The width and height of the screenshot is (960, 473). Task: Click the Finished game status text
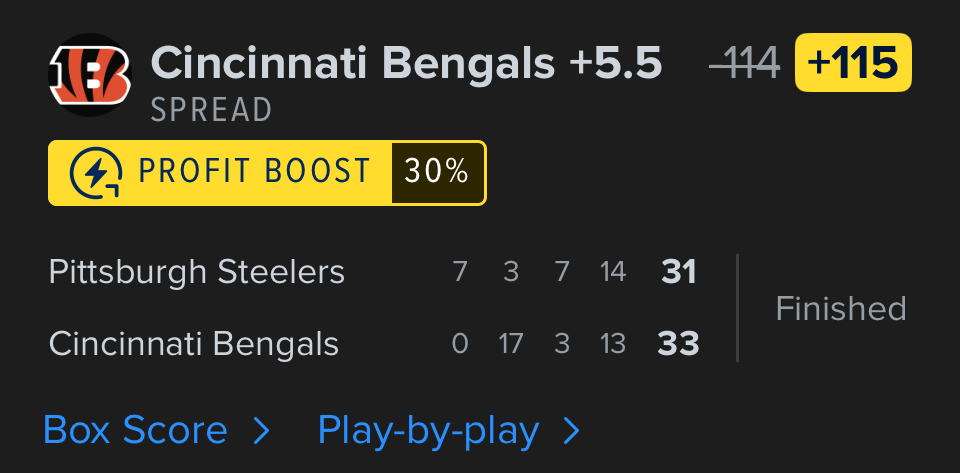coord(841,308)
